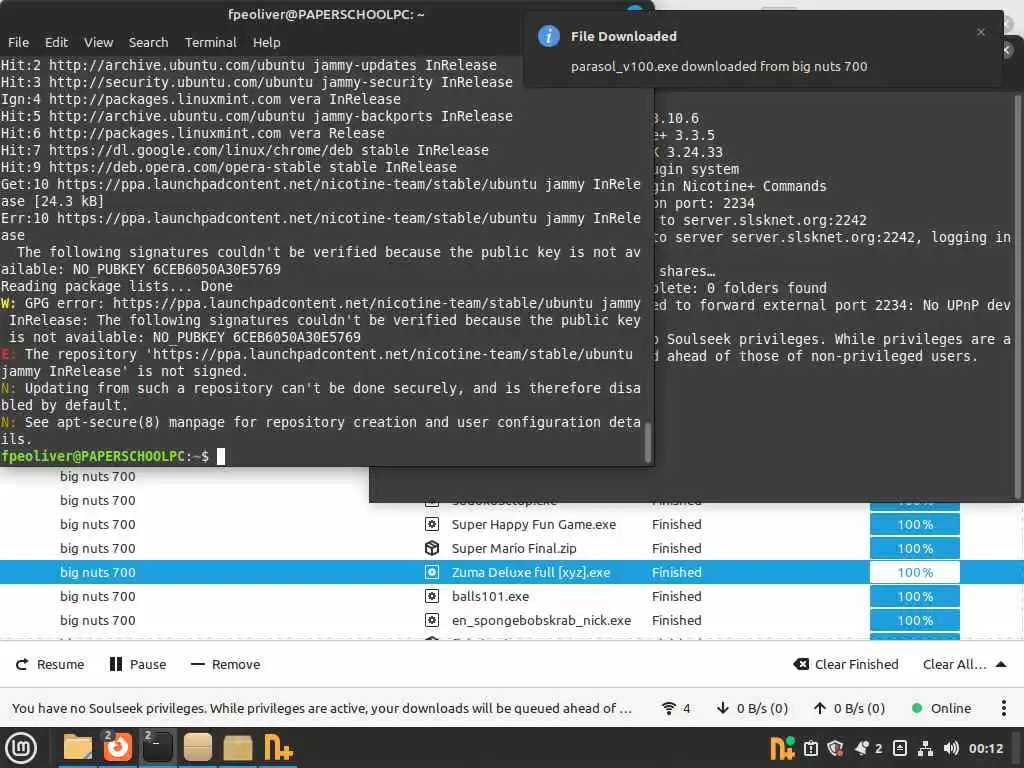
Task: Click the Pause button in Nicotine+
Action: pos(138,664)
